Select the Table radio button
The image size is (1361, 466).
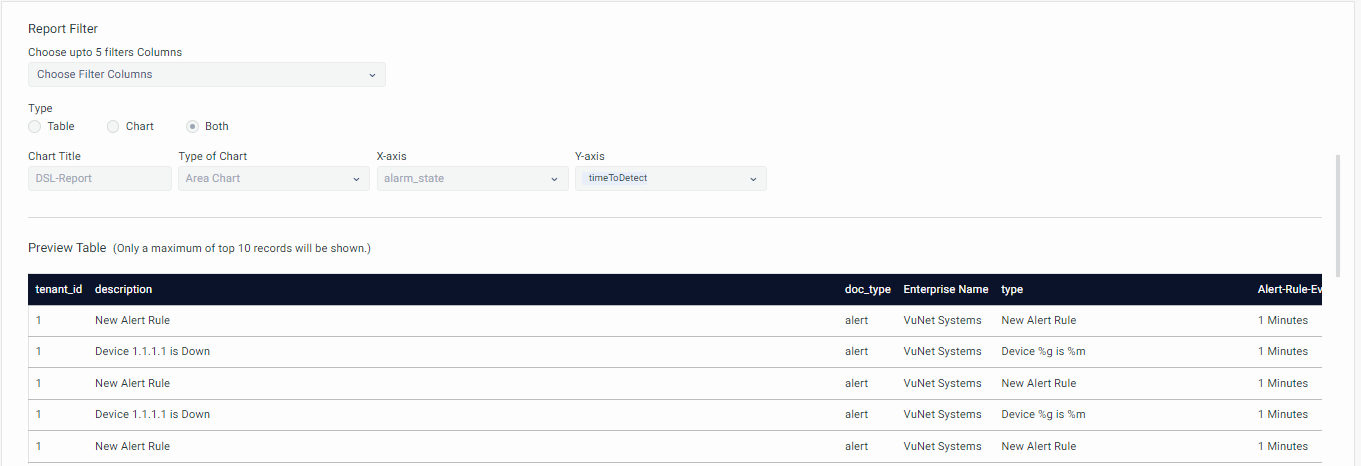pos(35,127)
